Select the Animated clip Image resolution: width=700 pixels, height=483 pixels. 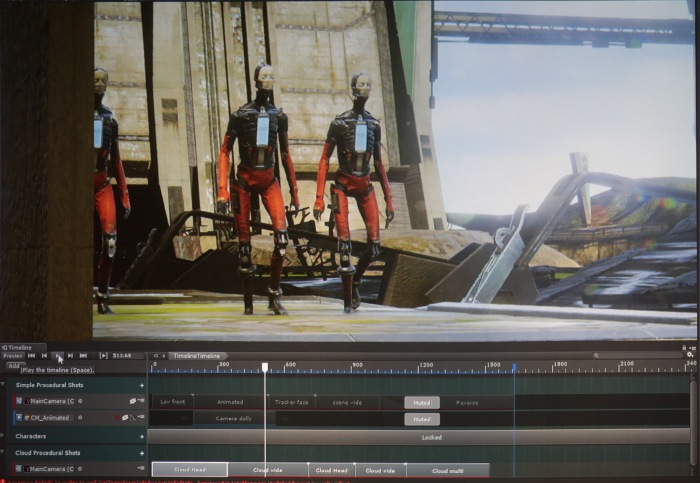click(x=229, y=402)
